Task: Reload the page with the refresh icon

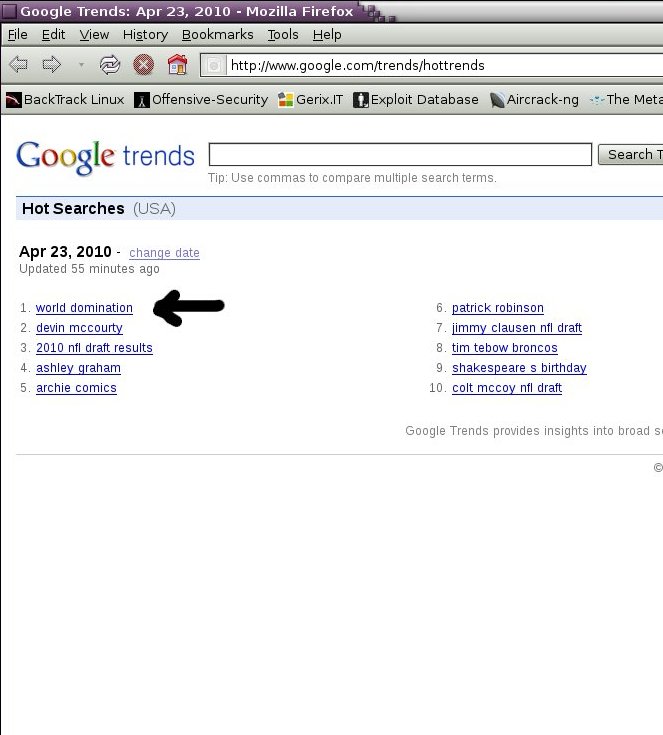Action: click(110, 65)
